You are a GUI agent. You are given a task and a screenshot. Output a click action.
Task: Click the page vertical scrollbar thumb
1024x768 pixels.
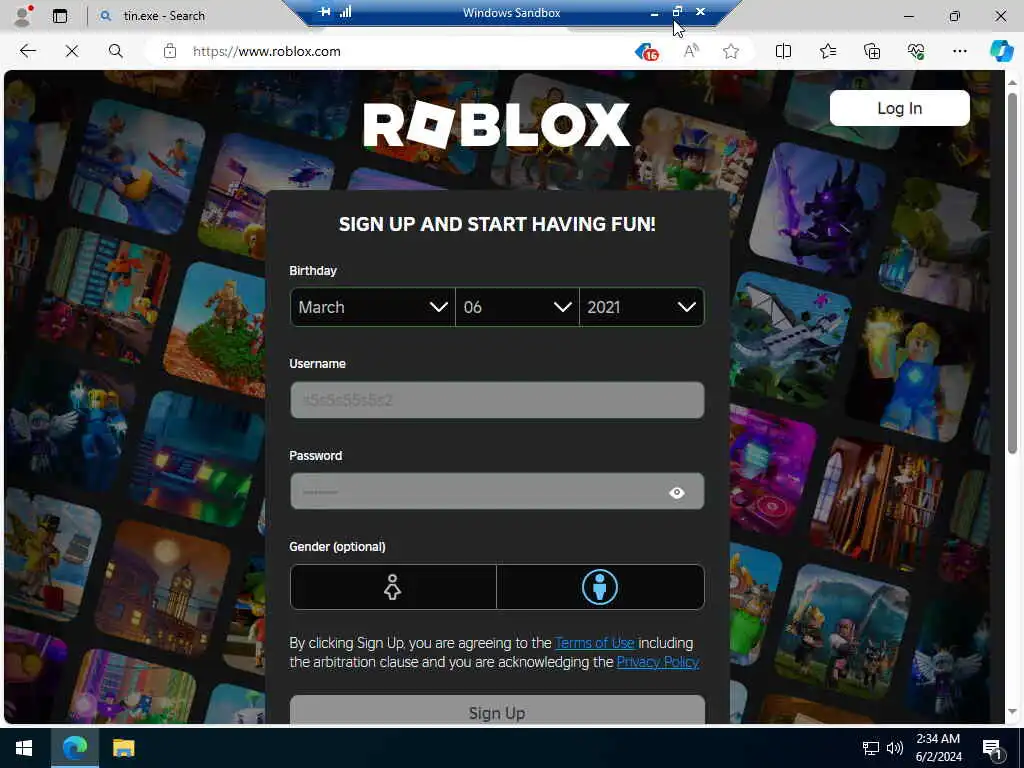pyautogui.click(x=1012, y=273)
